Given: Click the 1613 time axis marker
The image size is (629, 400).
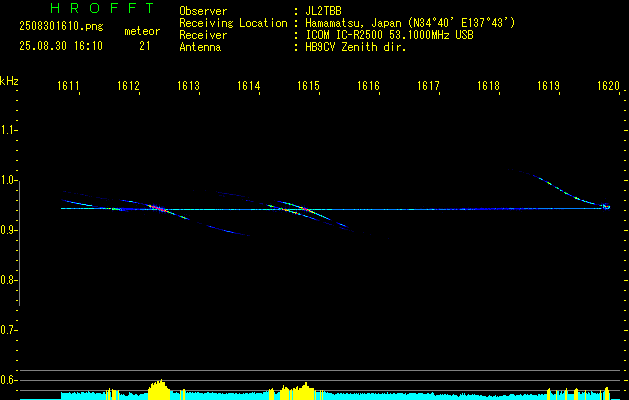Looking at the screenshot, I should (x=188, y=86).
